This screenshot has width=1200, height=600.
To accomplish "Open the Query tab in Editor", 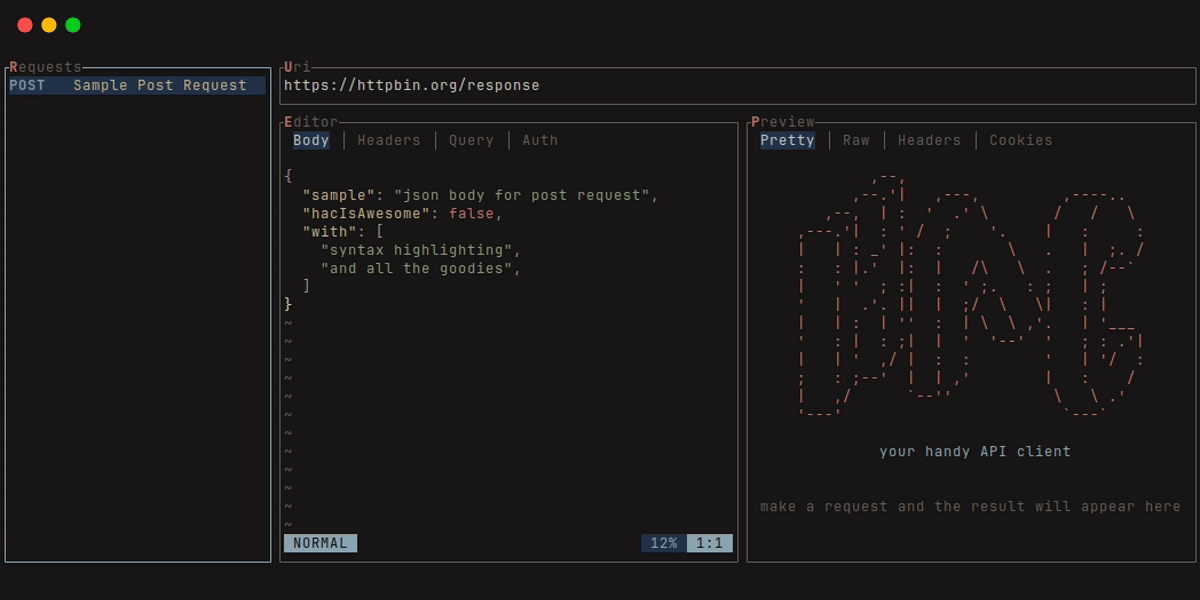I will pos(471,141).
